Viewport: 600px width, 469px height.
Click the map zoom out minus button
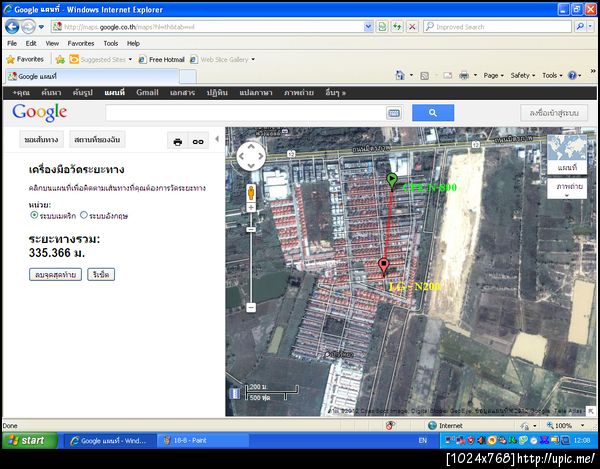pos(251,307)
